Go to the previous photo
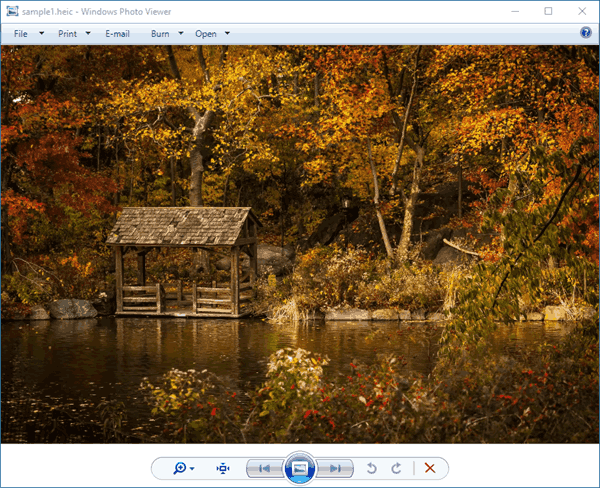The width and height of the screenshot is (600, 488). pos(264,468)
